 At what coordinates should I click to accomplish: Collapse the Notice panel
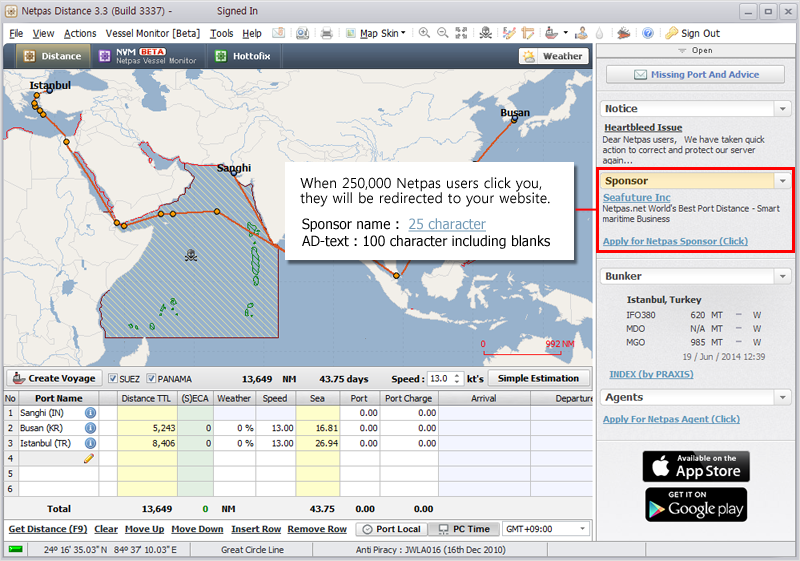pyautogui.click(x=783, y=109)
